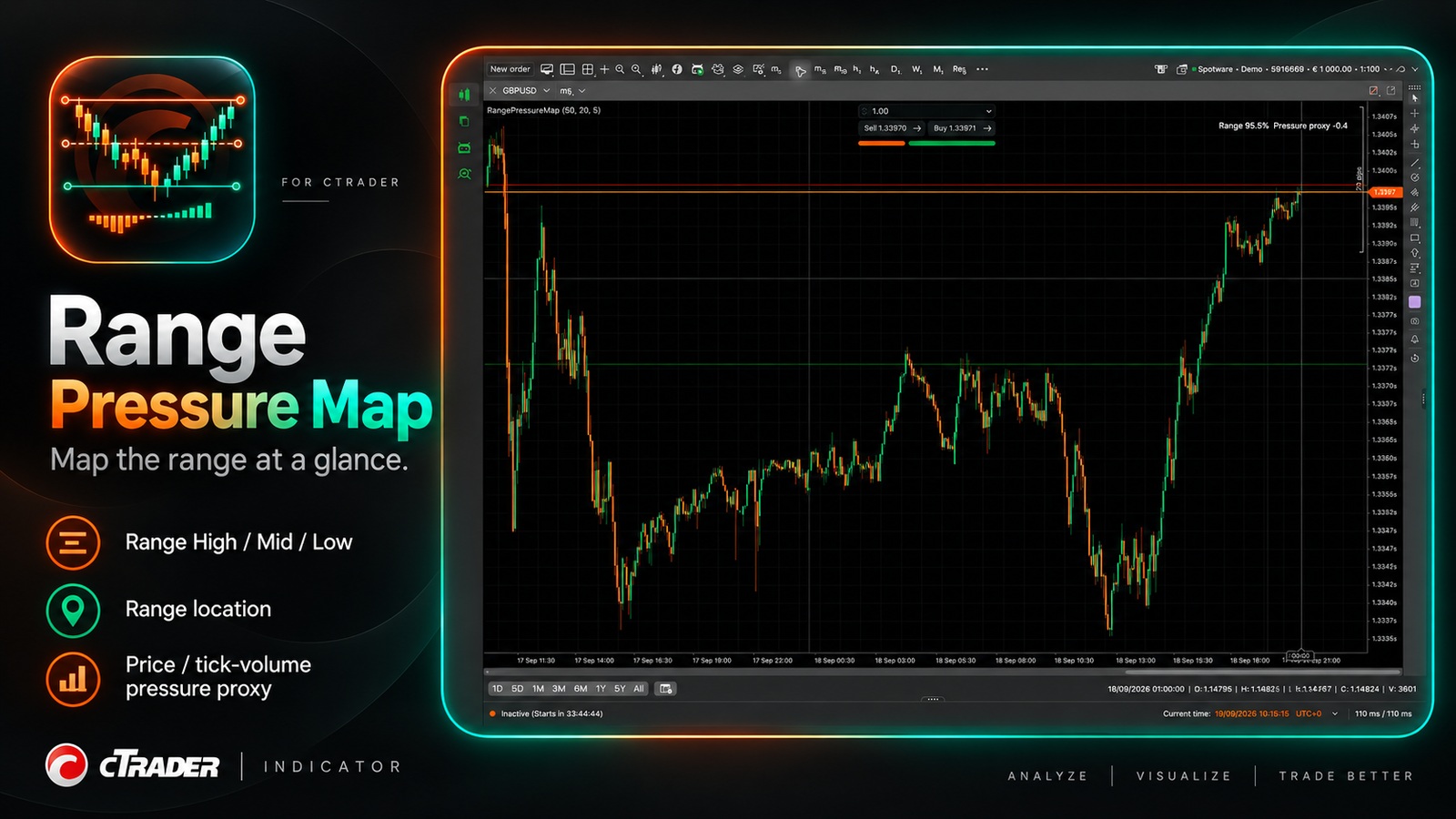Switch to the D1 timeframe shortcut
Image resolution: width=1456 pixels, height=819 pixels.
(895, 69)
